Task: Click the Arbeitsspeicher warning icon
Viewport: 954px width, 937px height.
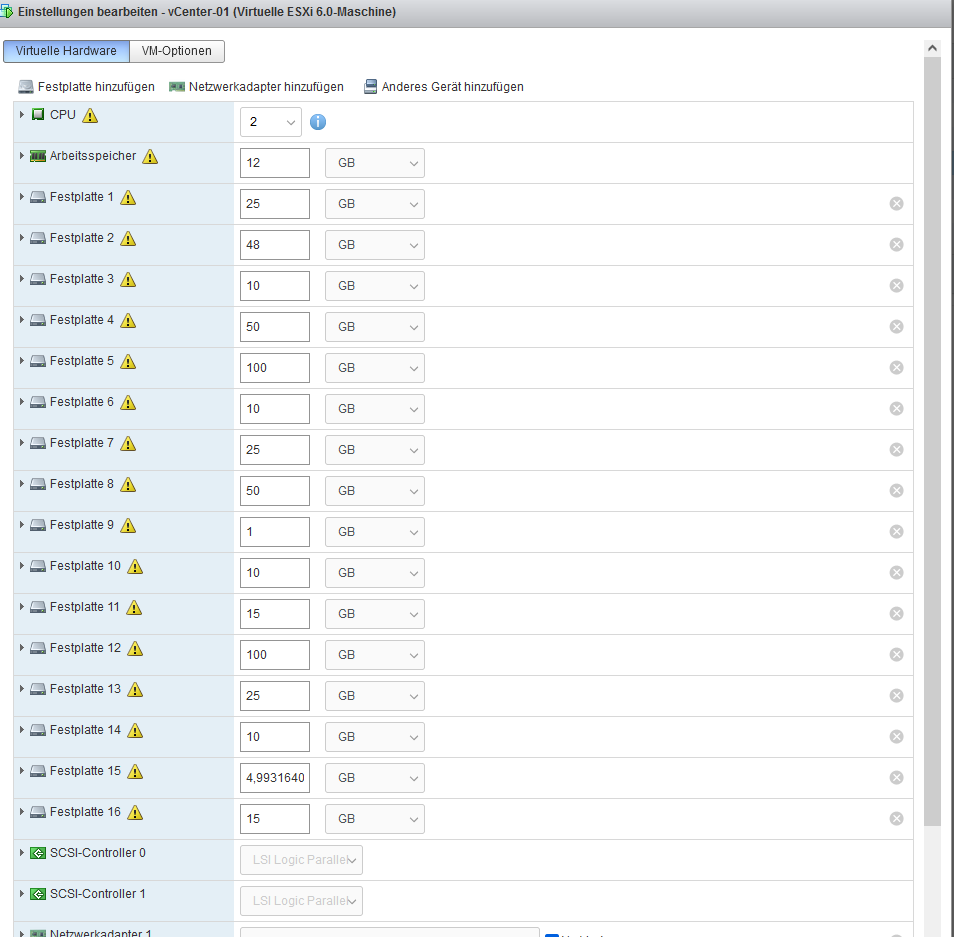Action: [x=150, y=157]
